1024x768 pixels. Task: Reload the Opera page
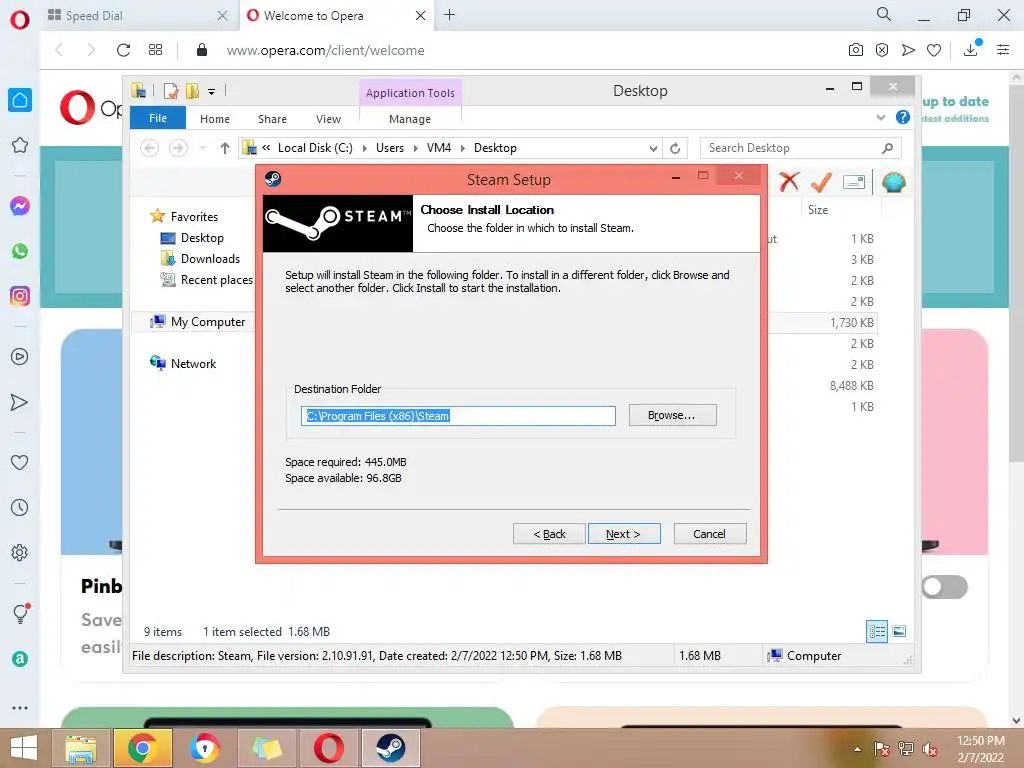tap(123, 50)
